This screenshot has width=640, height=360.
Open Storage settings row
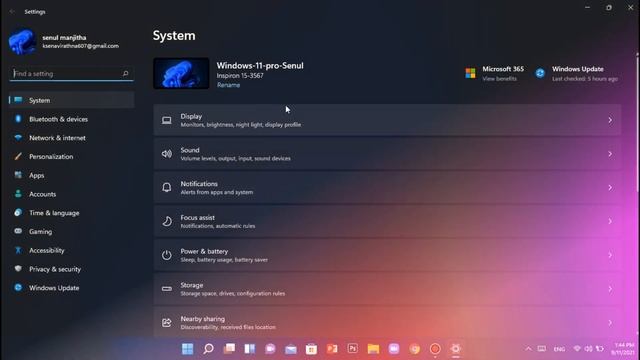point(387,289)
